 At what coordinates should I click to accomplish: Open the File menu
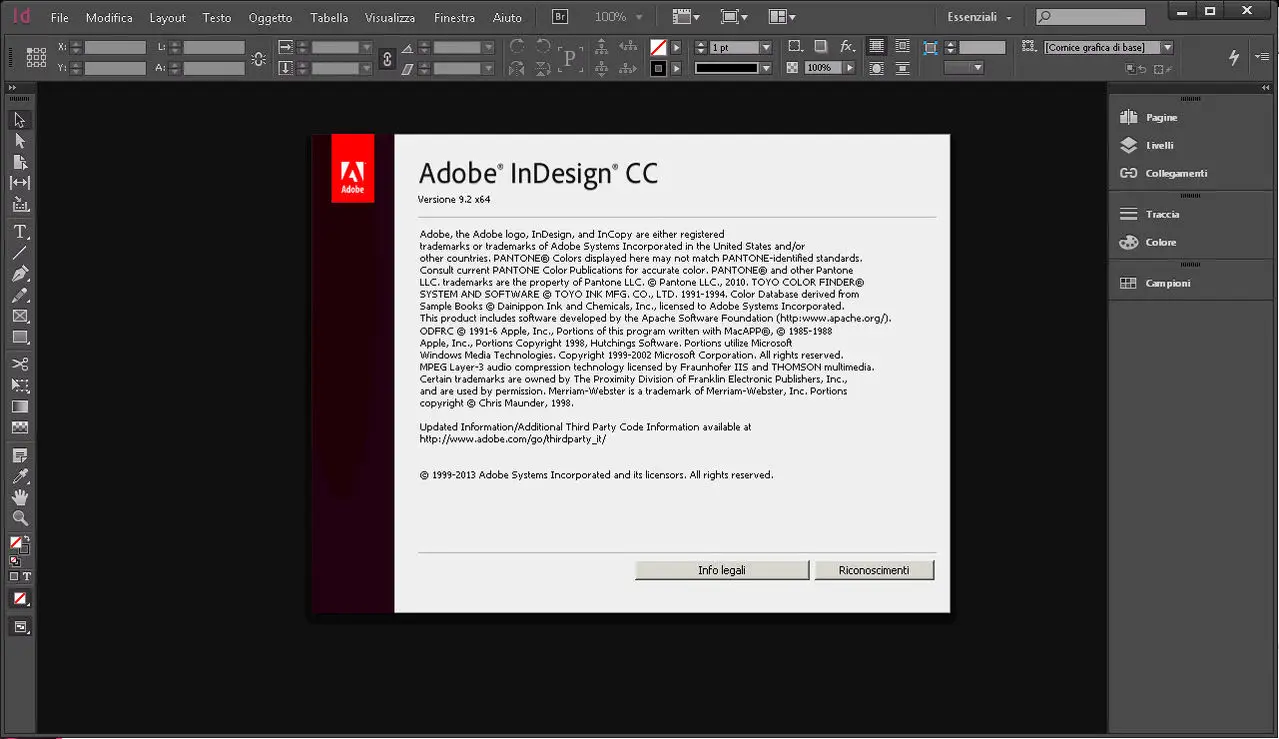[60, 18]
